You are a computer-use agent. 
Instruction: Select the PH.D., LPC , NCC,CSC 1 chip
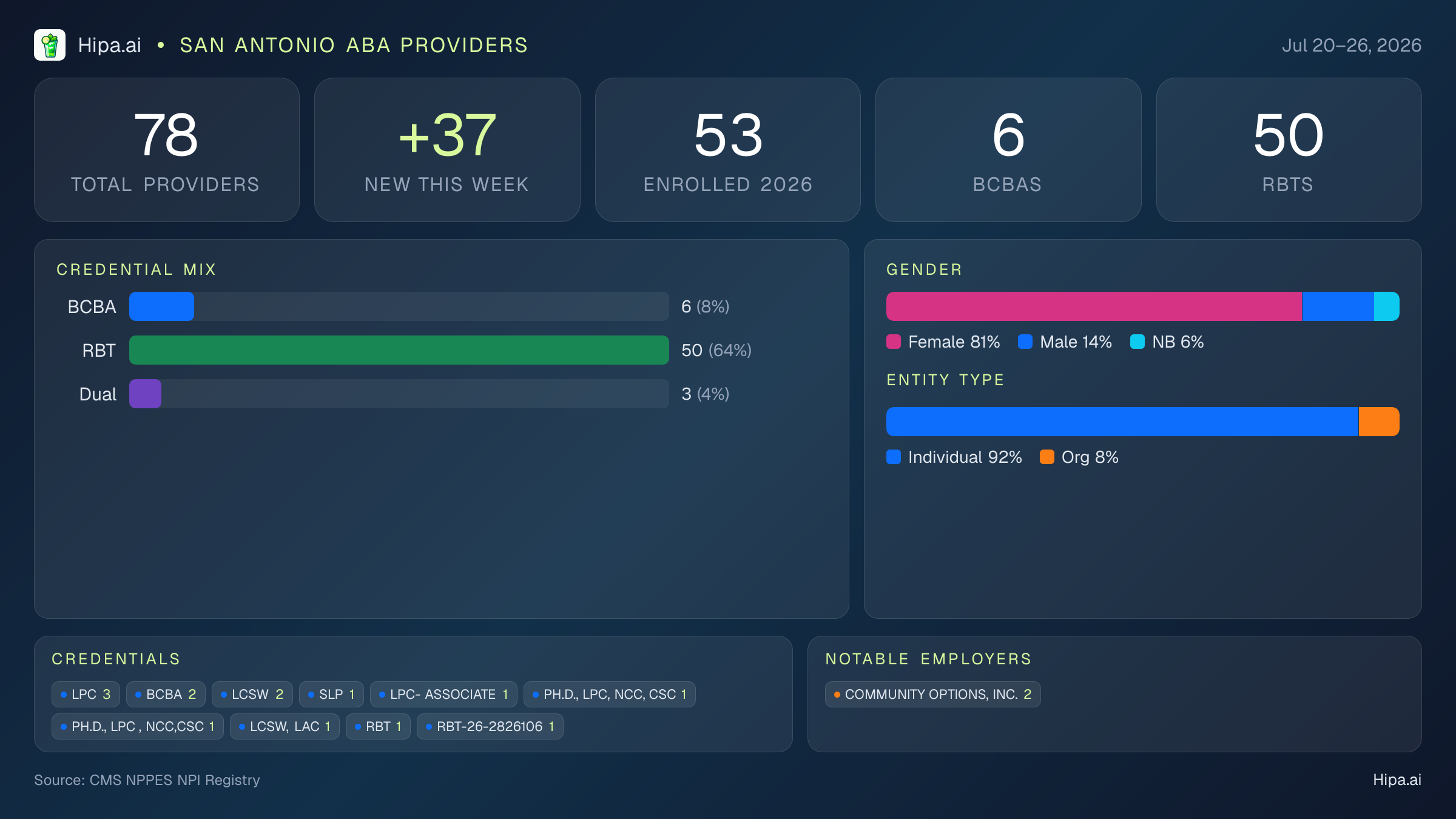tap(138, 726)
